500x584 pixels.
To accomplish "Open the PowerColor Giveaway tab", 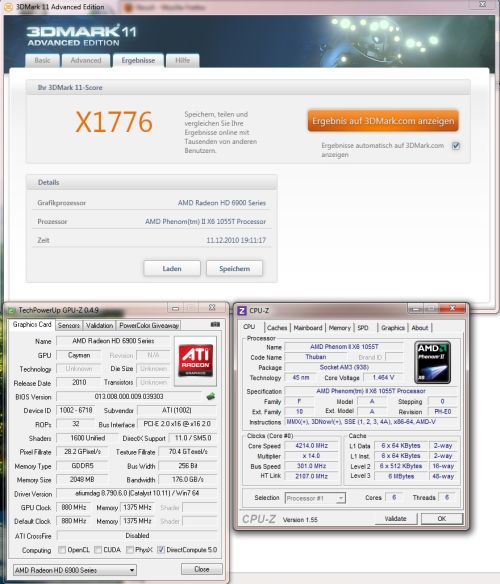I will point(149,326).
